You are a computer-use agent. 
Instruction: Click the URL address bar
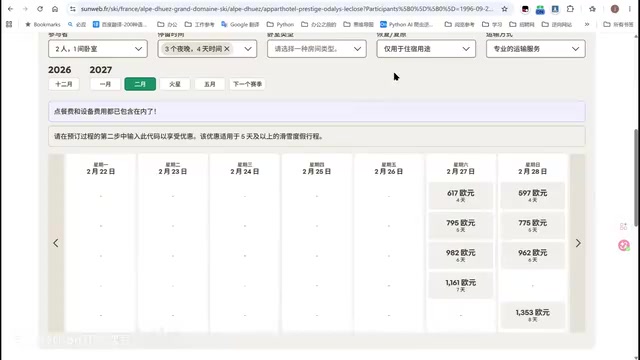pos(286,9)
